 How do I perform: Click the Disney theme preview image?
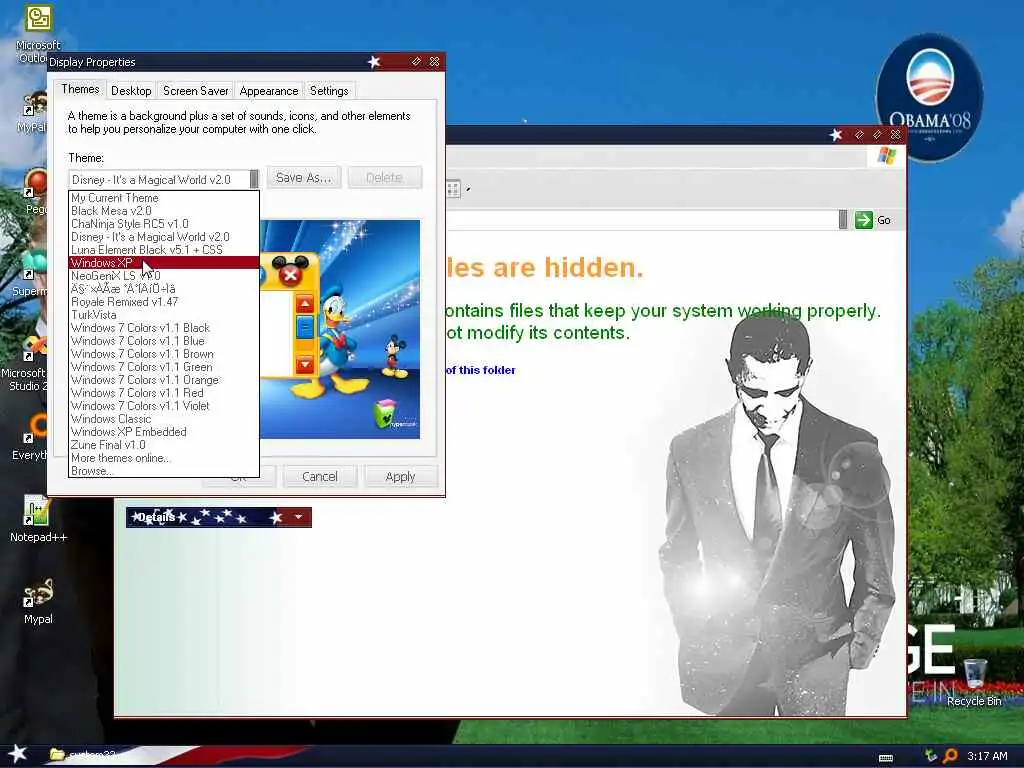point(340,329)
